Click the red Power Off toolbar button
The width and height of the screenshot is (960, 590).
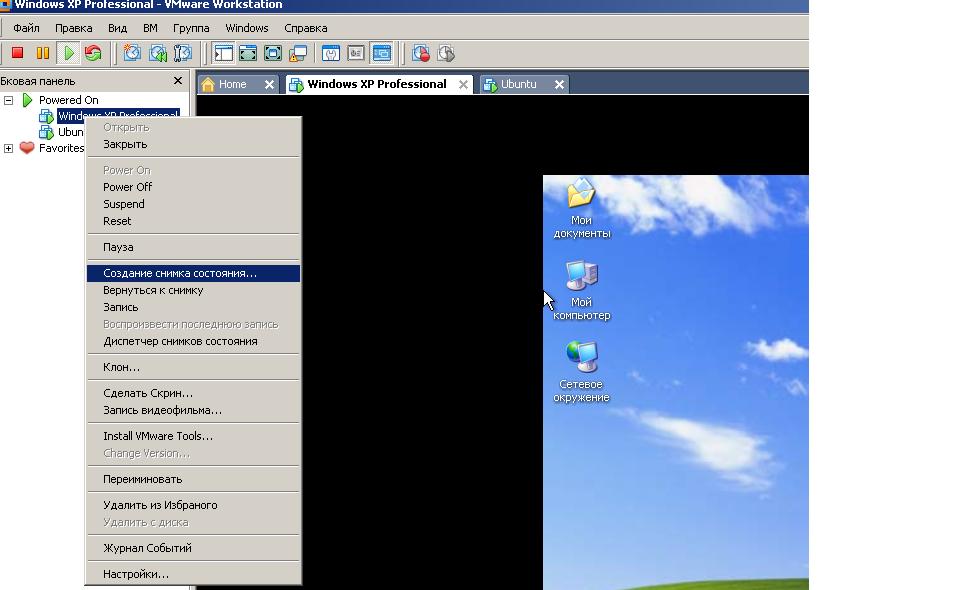[17, 53]
